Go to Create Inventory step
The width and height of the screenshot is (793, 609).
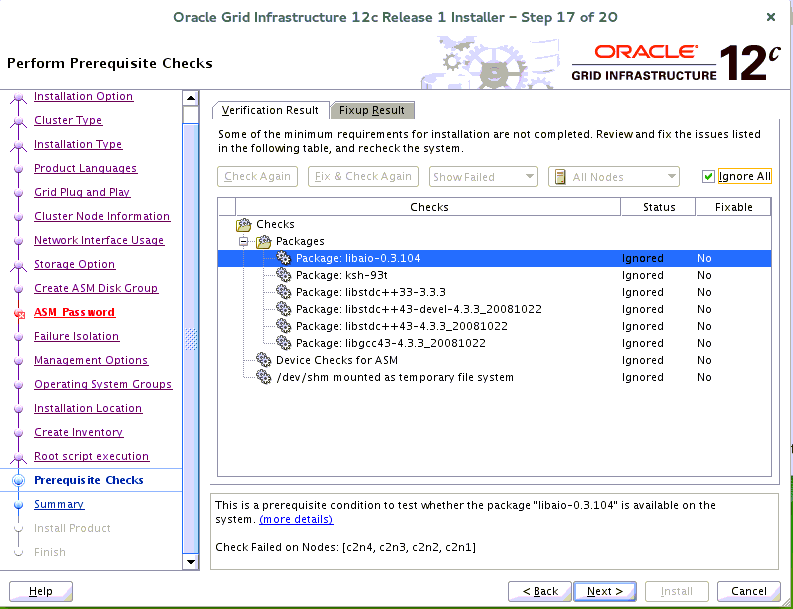(x=78, y=432)
